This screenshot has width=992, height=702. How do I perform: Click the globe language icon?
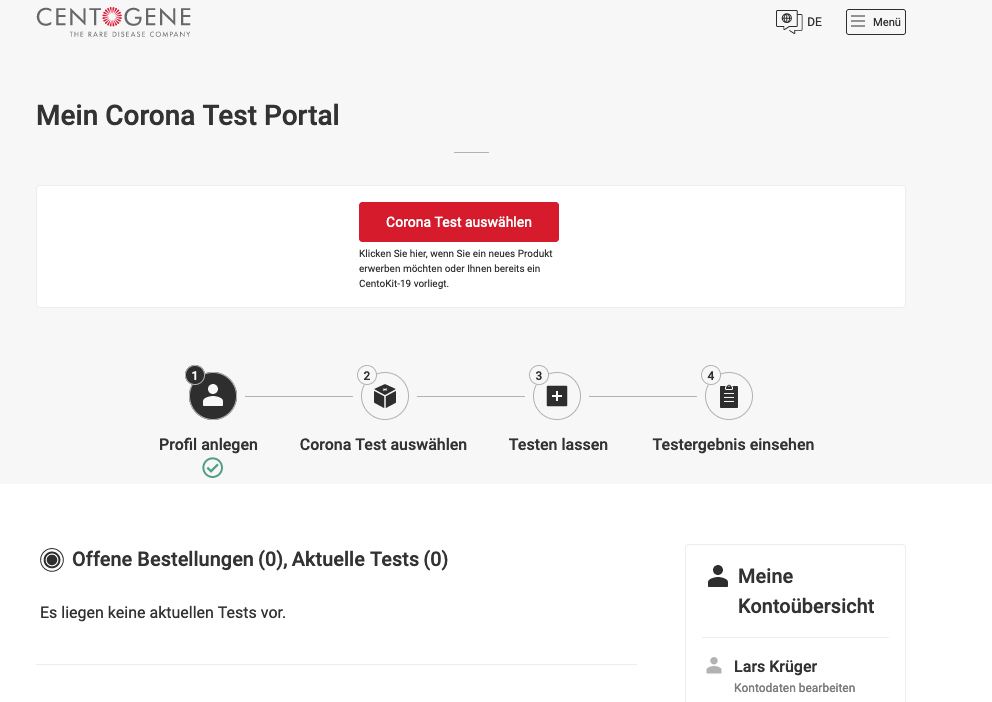[x=789, y=21]
